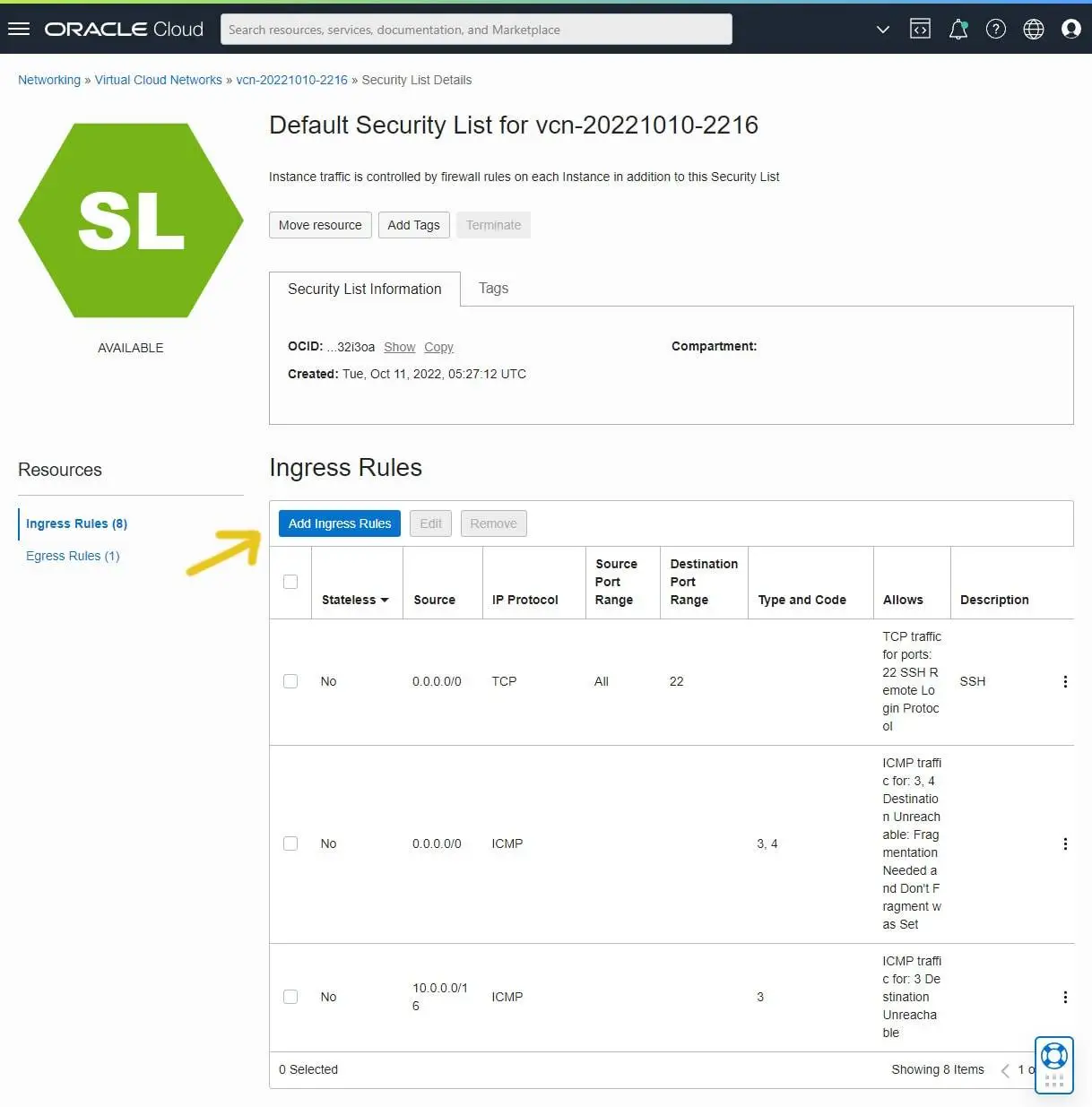Screen dimensions: 1092x1107
Task: Click the Add Ingress Rules button
Action: coord(340,523)
